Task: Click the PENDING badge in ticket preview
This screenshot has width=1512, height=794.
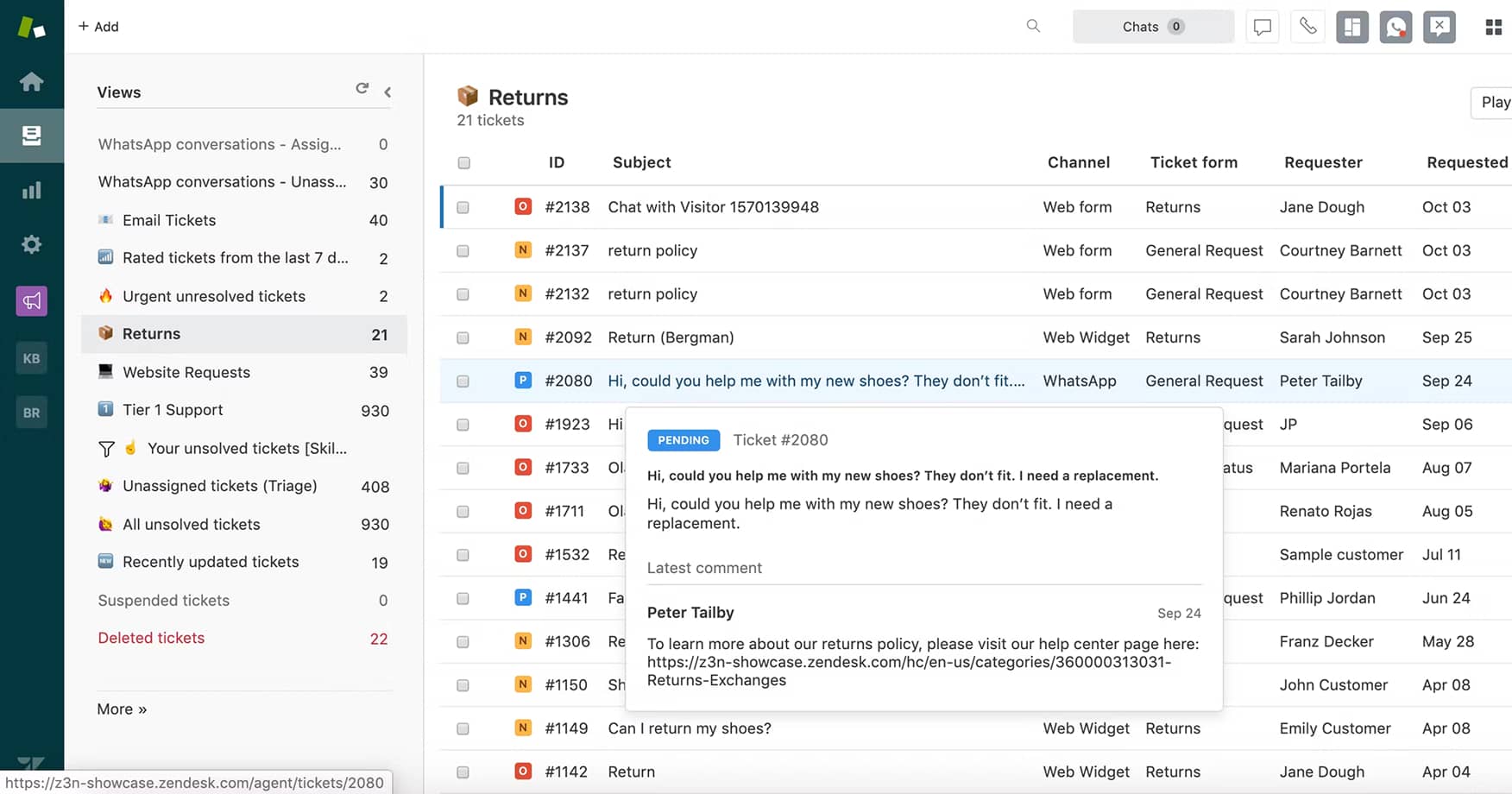Action: tap(684, 440)
